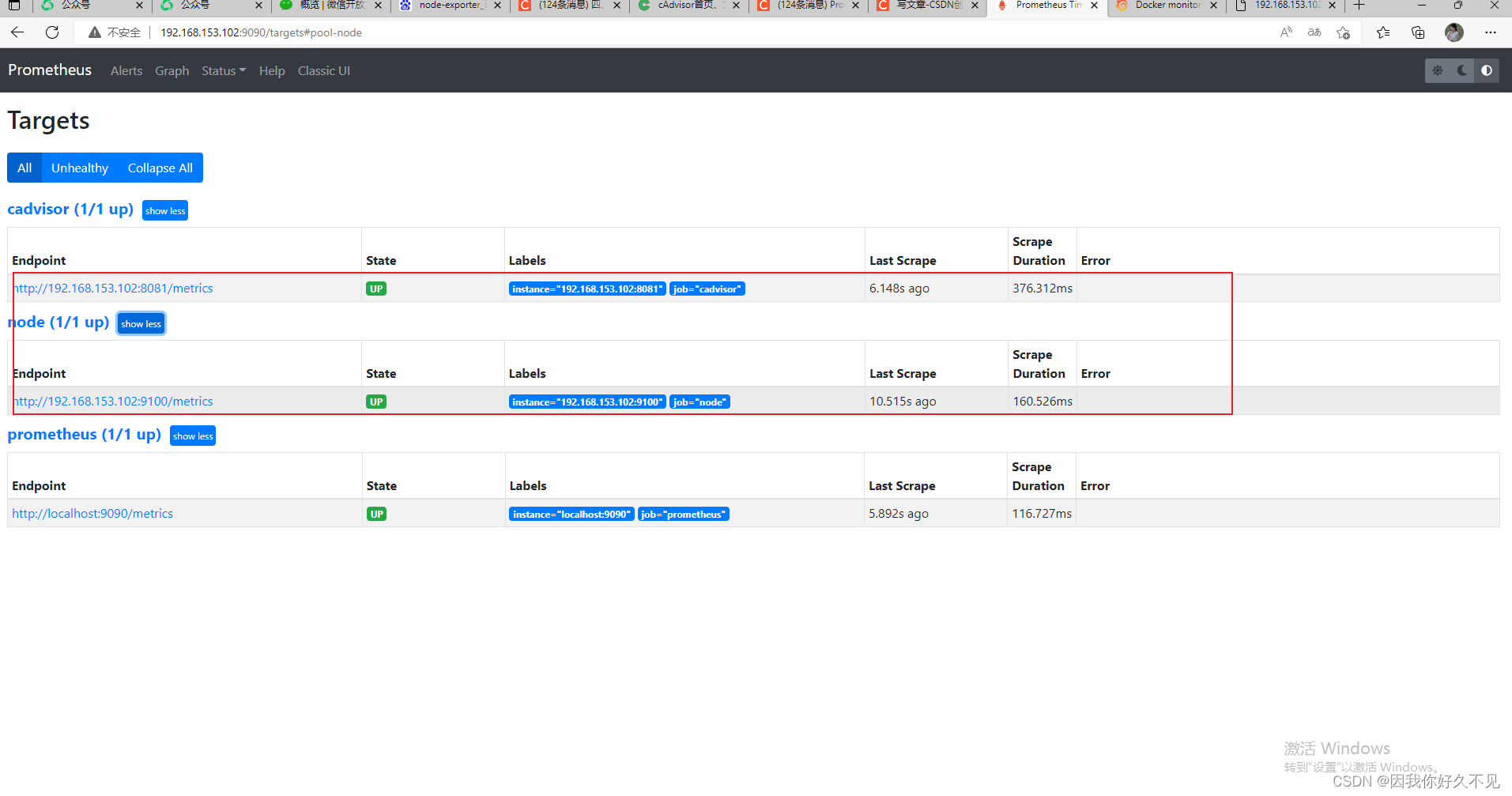Open the tab actions menu icon at left of tabs
This screenshot has width=1512, height=796.
click(14, 6)
